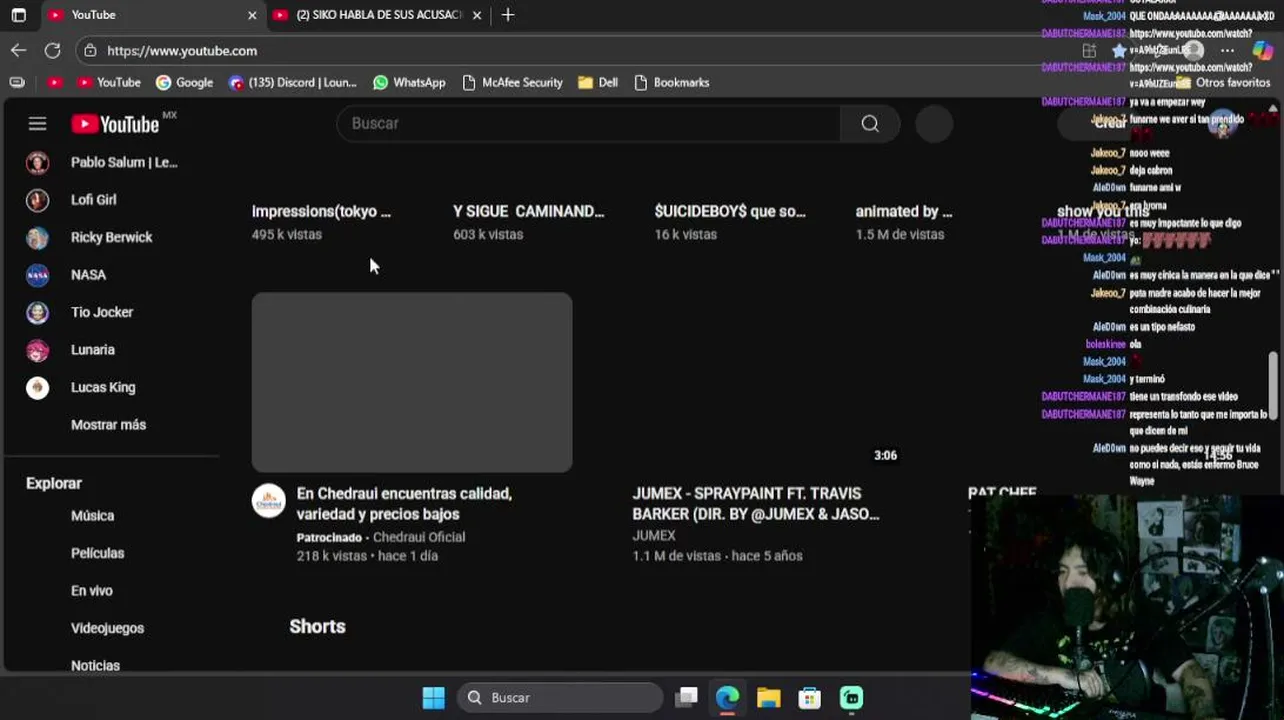The width and height of the screenshot is (1284, 720).
Task: Open the Google bookmark
Action: click(x=184, y=82)
